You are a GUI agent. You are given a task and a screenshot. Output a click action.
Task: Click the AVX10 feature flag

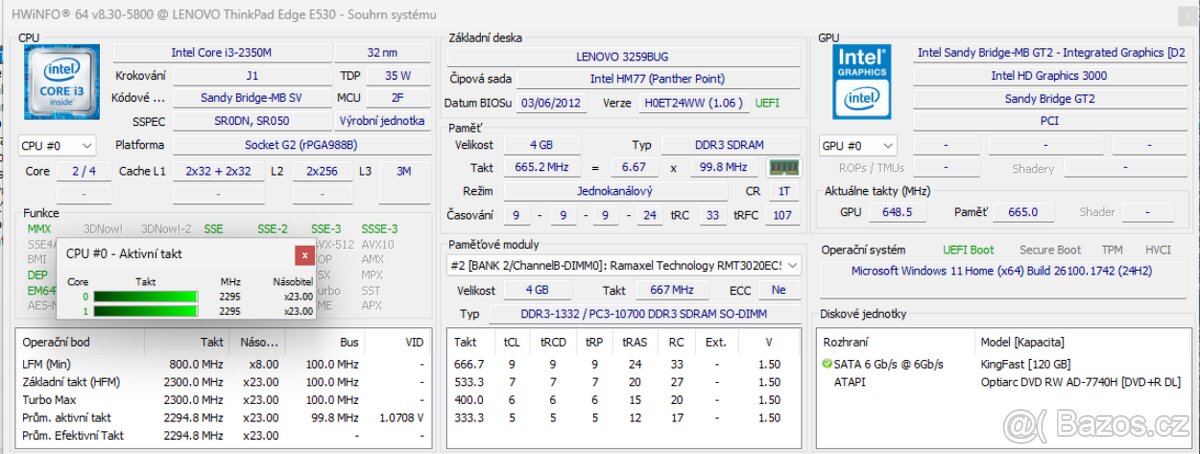click(x=377, y=244)
